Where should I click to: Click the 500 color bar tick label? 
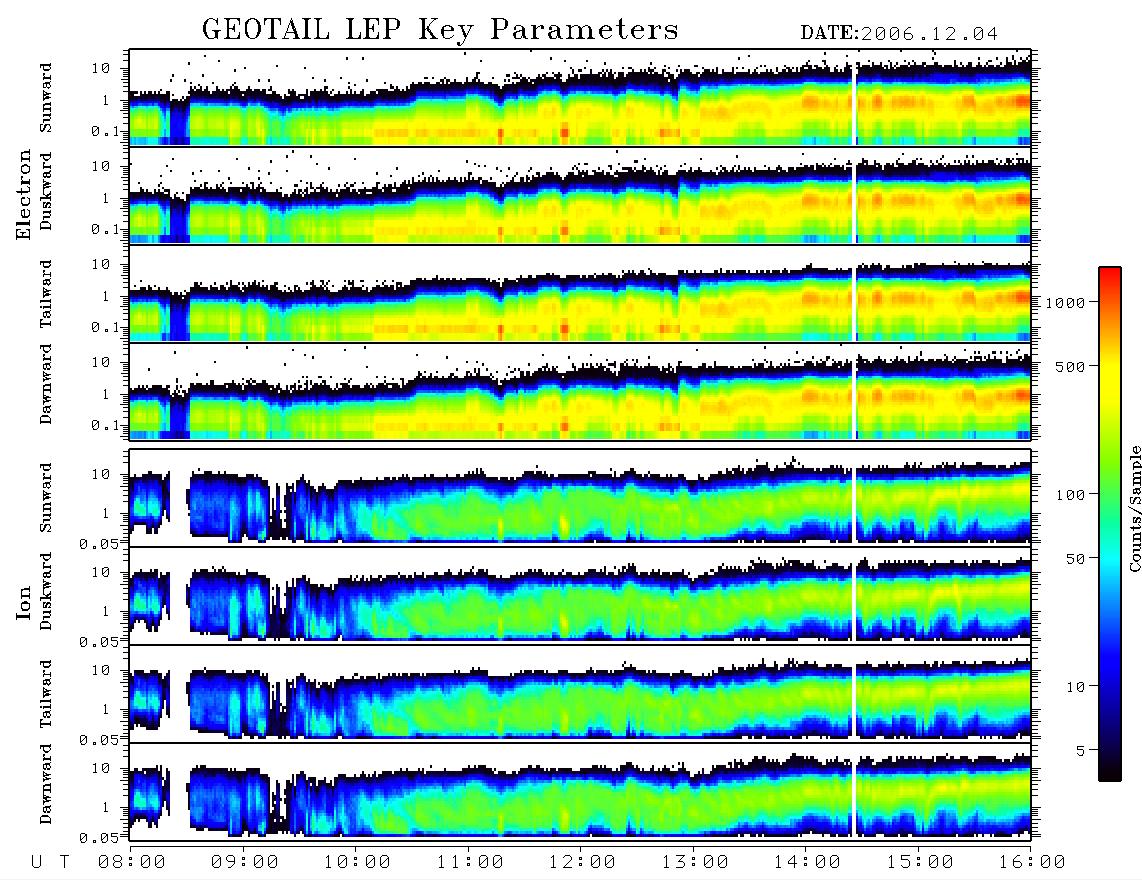[x=1071, y=366]
